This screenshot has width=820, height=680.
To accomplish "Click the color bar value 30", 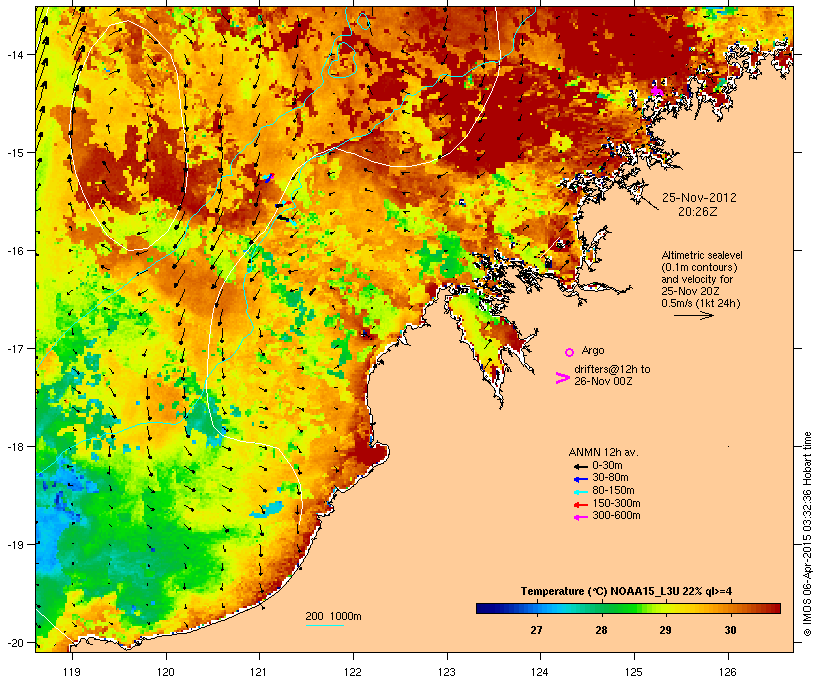I will pyautogui.click(x=730, y=630).
